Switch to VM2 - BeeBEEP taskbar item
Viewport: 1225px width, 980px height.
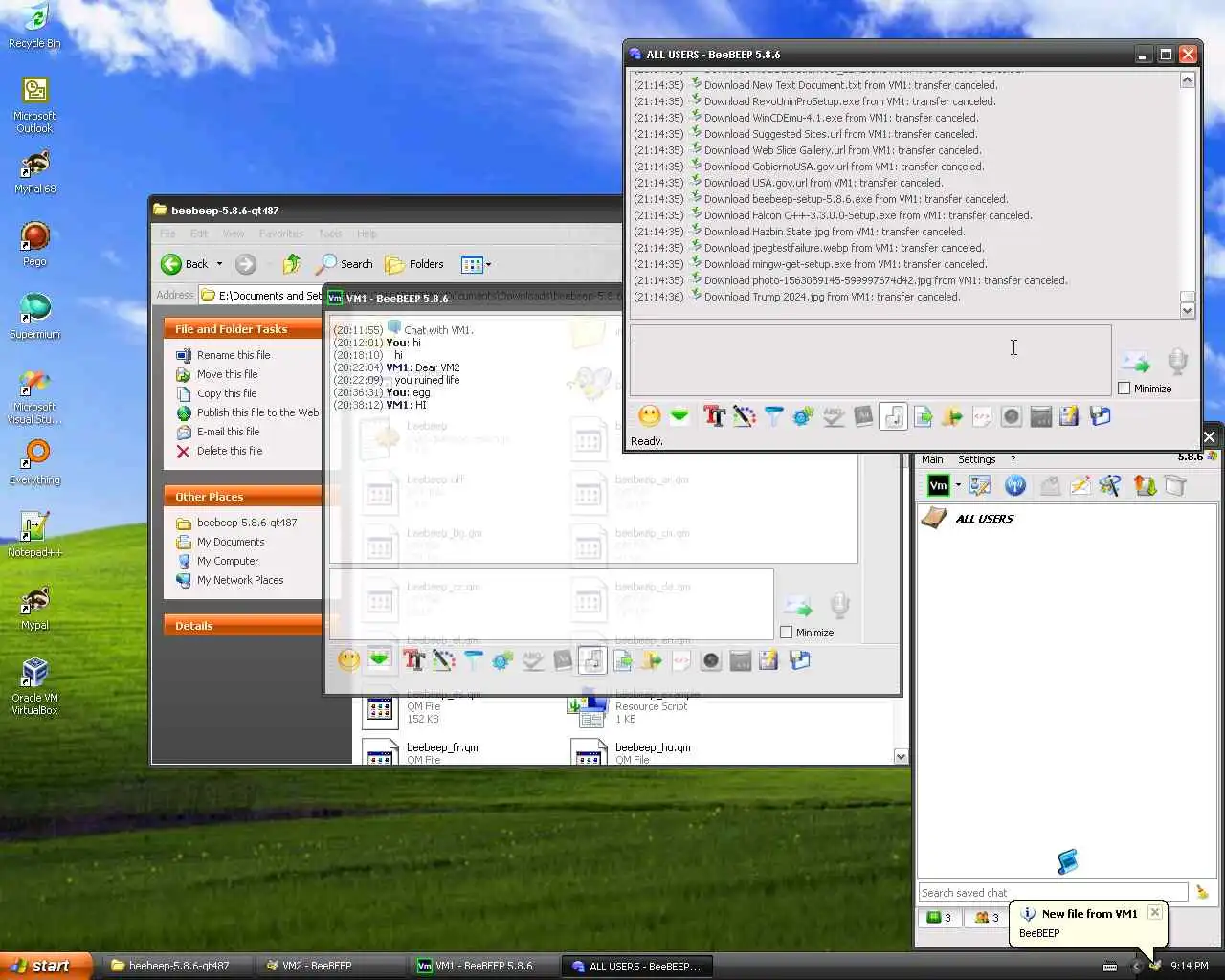tap(330, 966)
